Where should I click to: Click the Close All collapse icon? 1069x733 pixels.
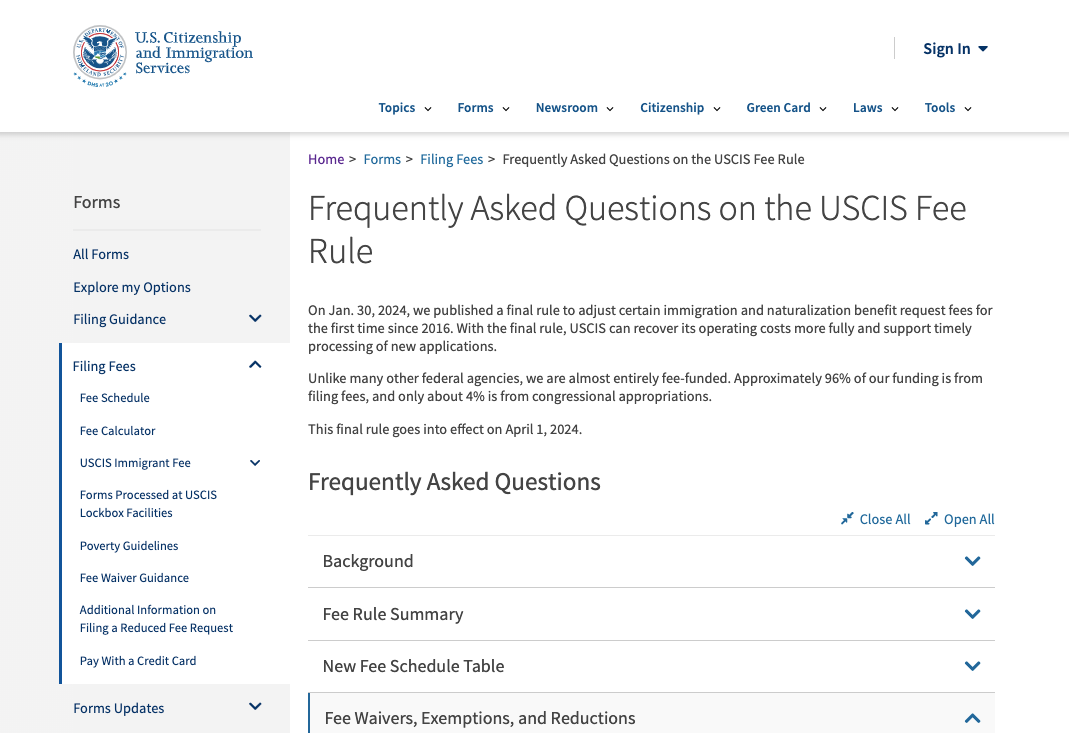tap(847, 519)
